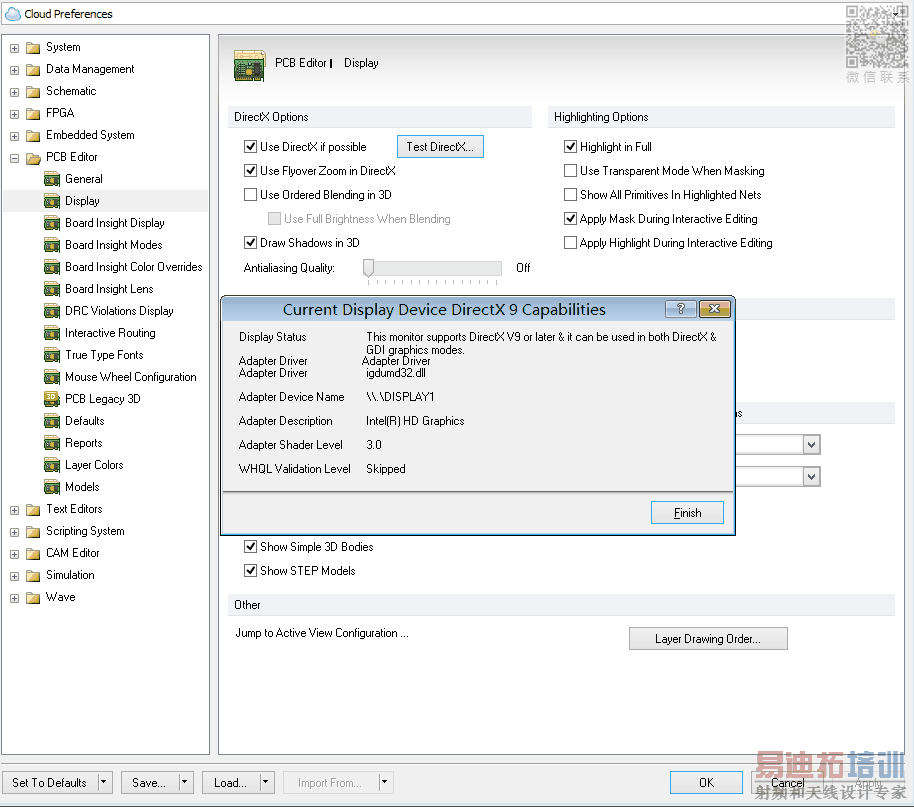Click the PCB Editor header board icon
This screenshot has width=914, height=807.
pyautogui.click(x=249, y=65)
